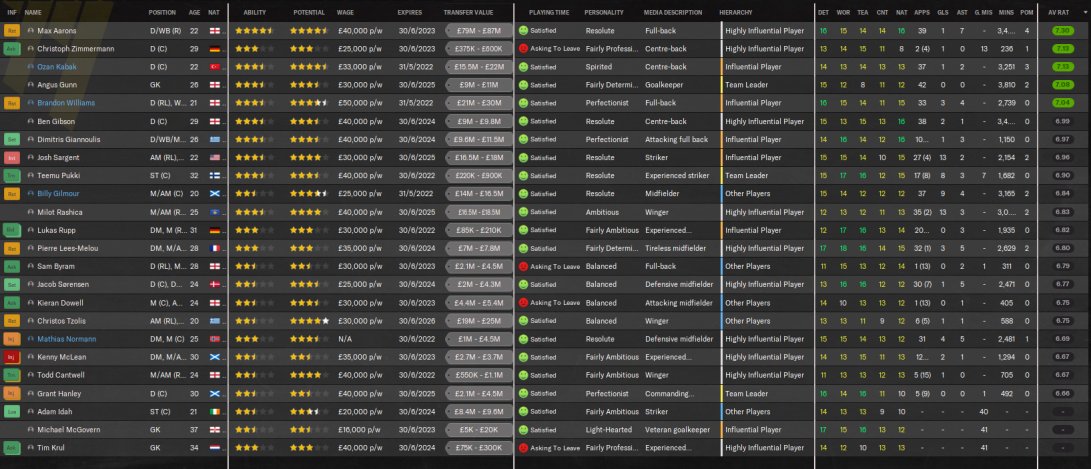This screenshot has height=469, width=1091.
Task: Click the red Int badge beside Josh Sargent
Action: point(12,157)
